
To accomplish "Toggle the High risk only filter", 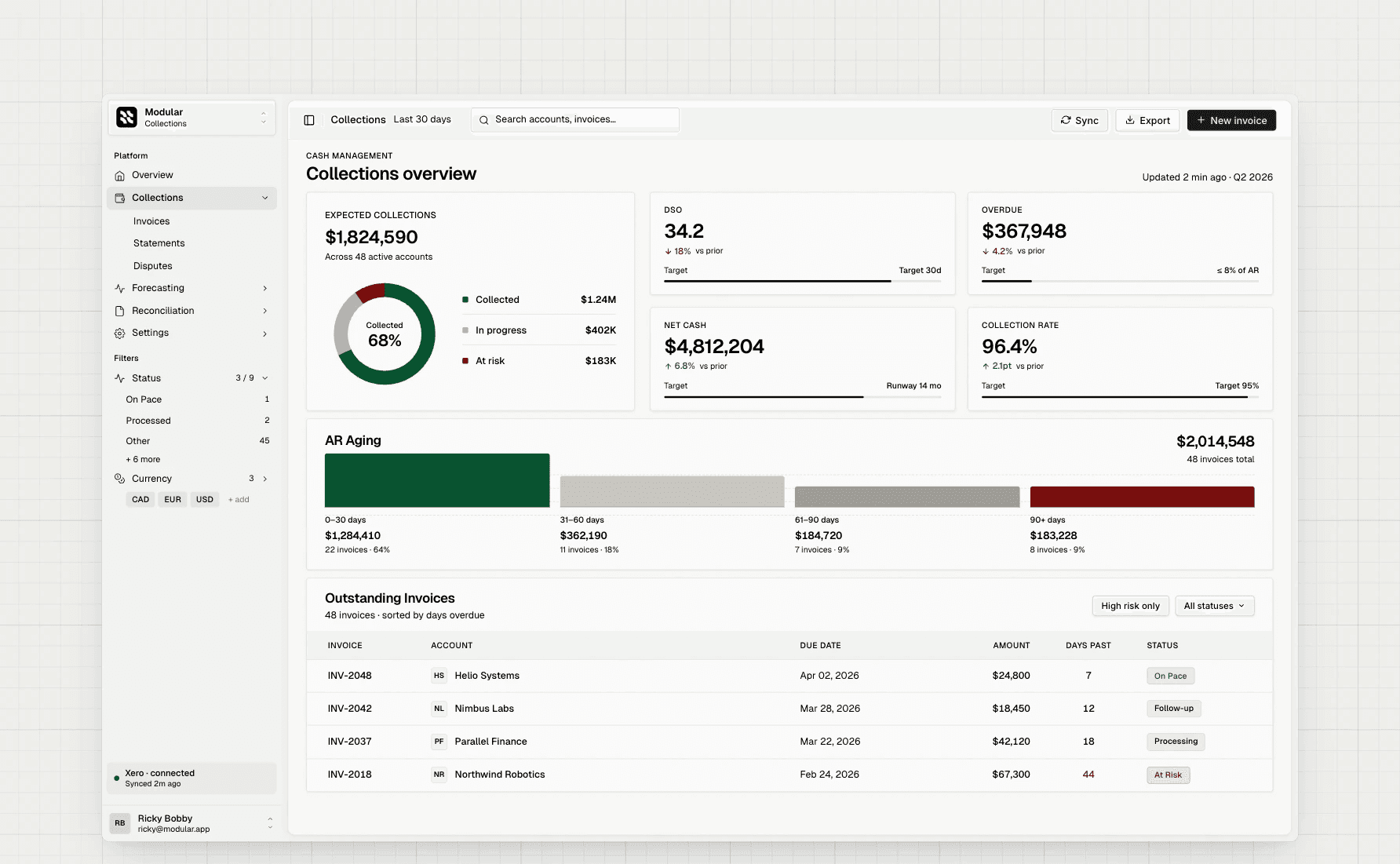I will (1130, 606).
